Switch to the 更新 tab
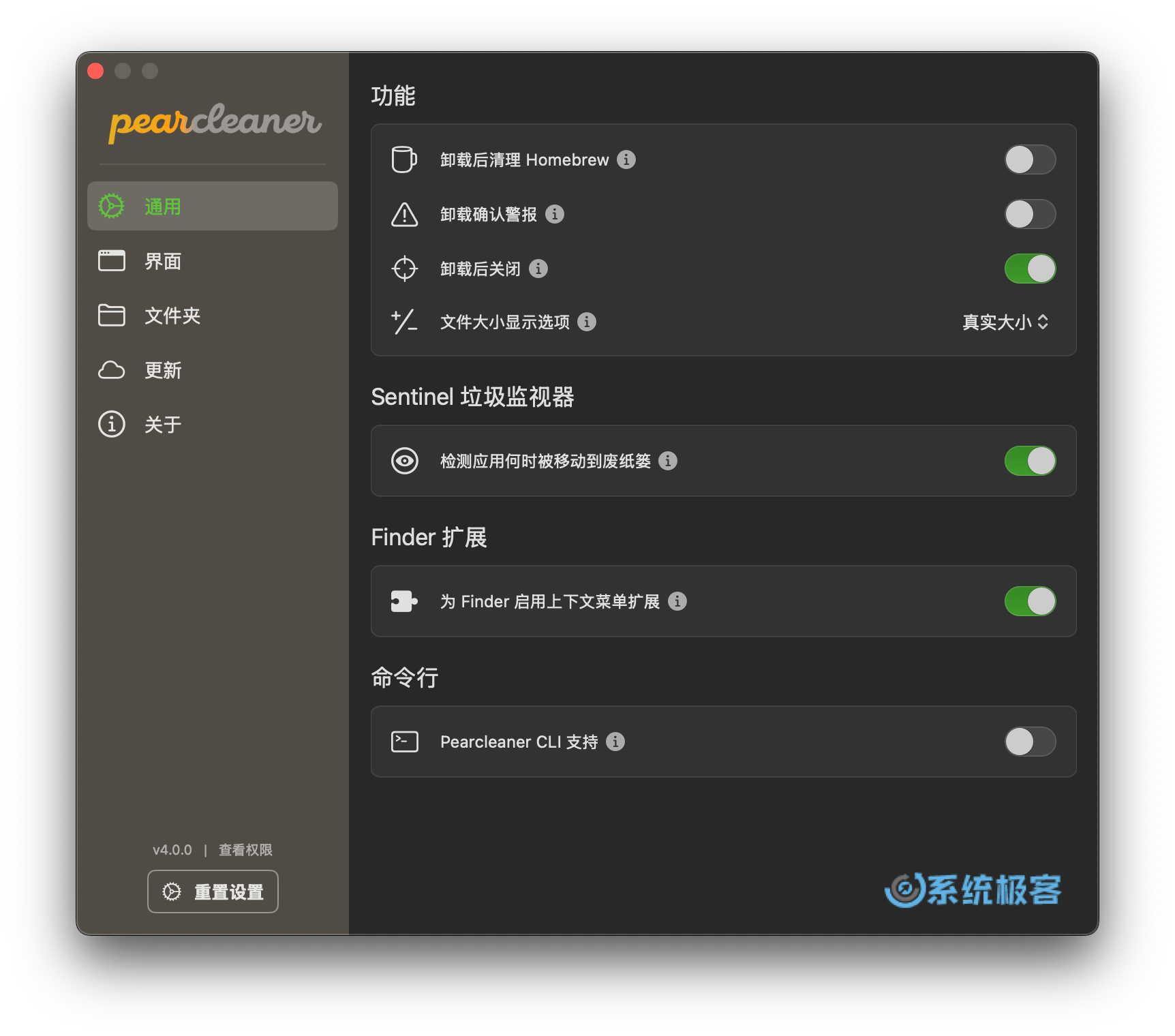The height and width of the screenshot is (1036, 1175). (x=213, y=369)
